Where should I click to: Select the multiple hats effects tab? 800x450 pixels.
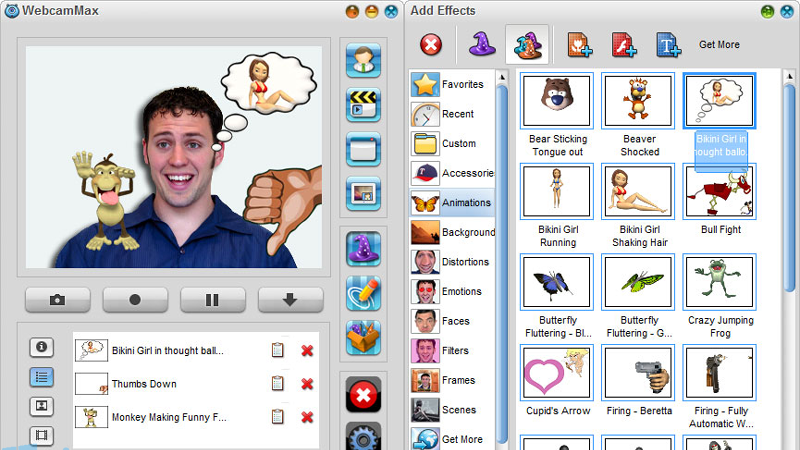[x=527, y=44]
